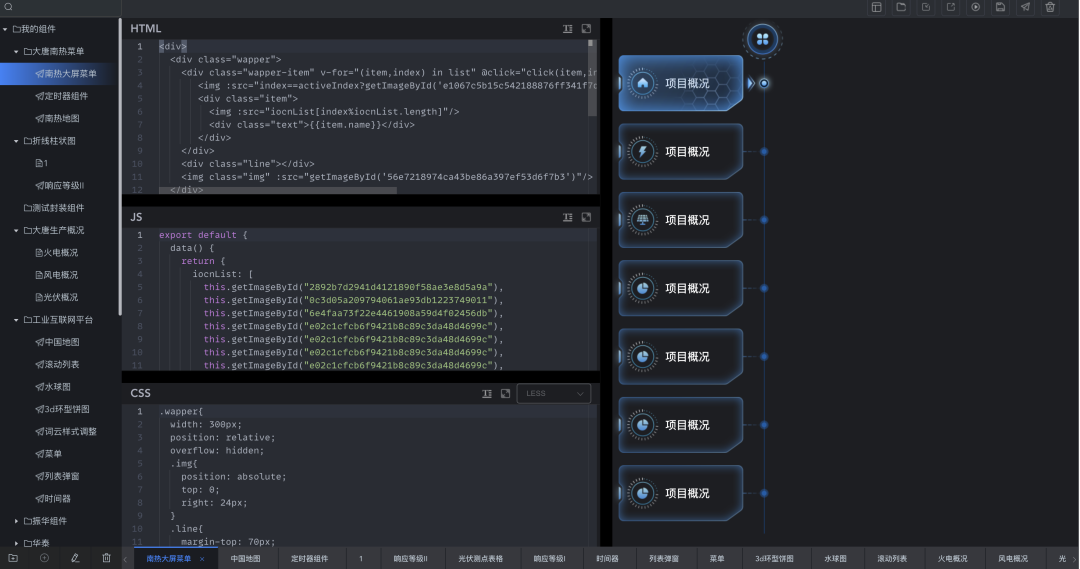The height and width of the screenshot is (569, 1080).
Task: Collapse the 工业互联网平台 folder
Action: 16,320
